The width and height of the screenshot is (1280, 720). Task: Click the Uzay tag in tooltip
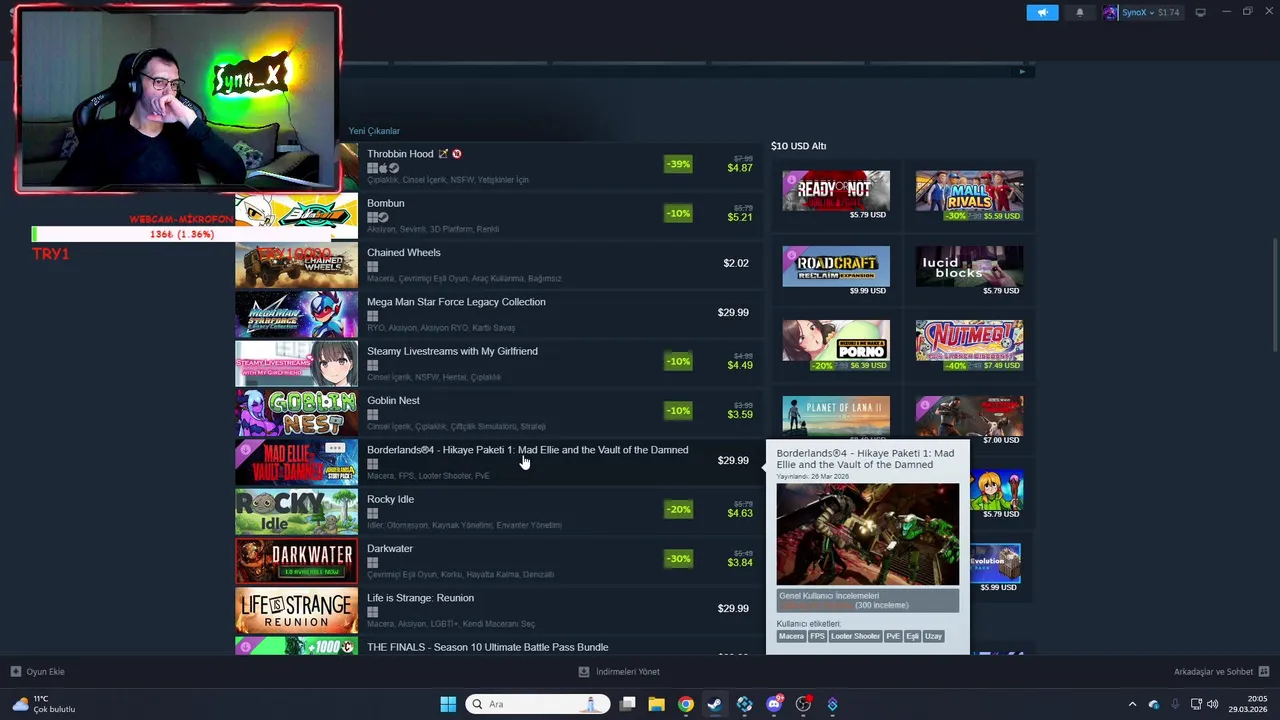pos(933,636)
